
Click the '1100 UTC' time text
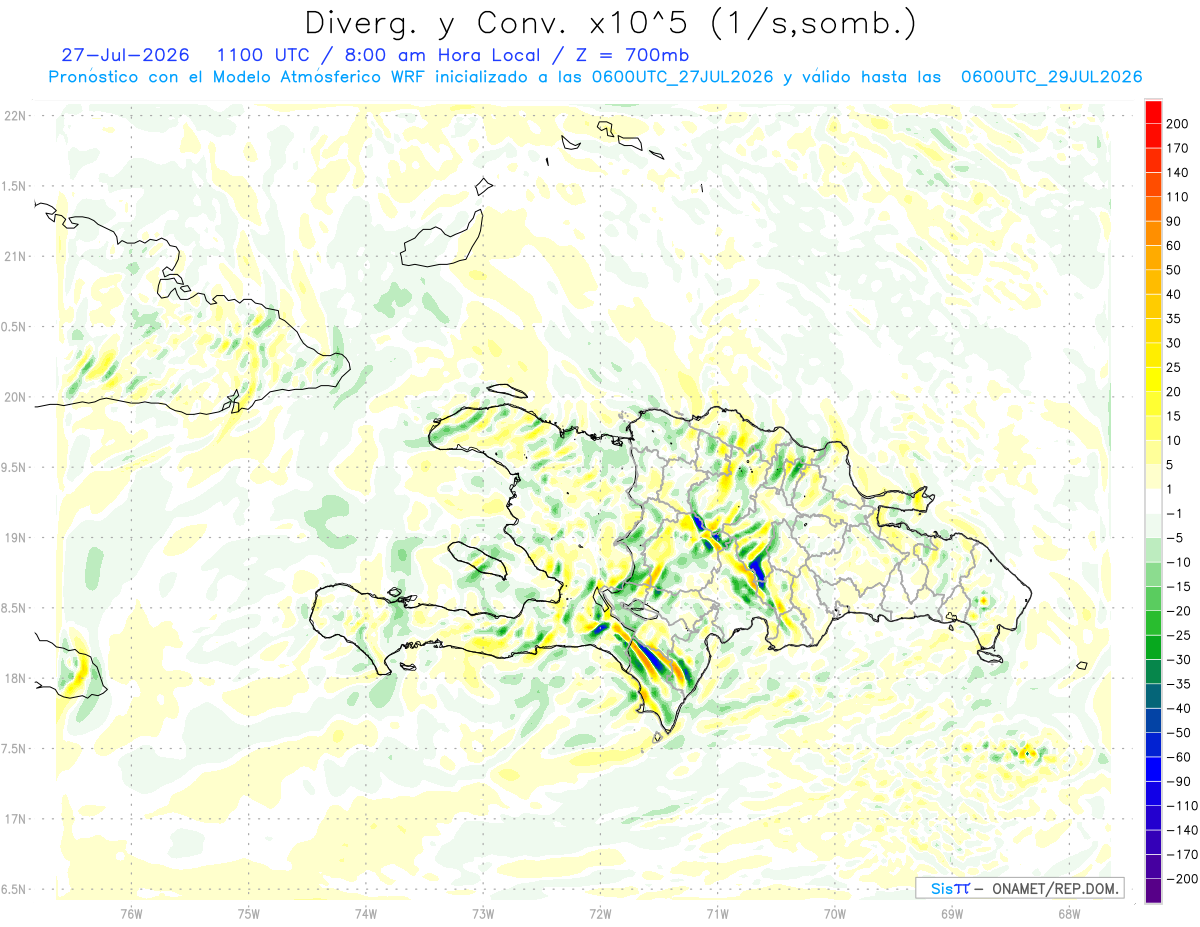(264, 55)
